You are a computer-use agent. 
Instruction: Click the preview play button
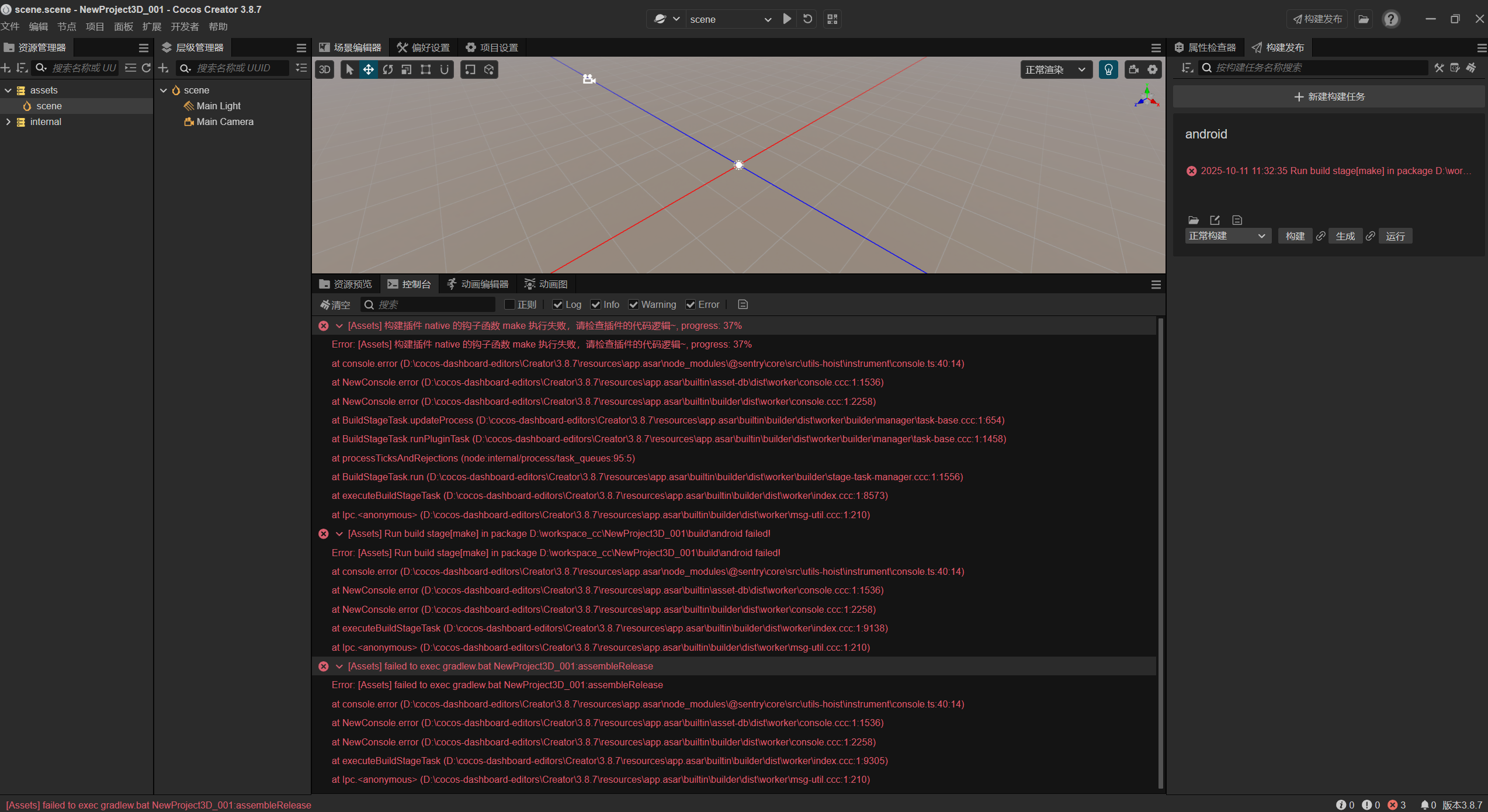pyautogui.click(x=788, y=19)
